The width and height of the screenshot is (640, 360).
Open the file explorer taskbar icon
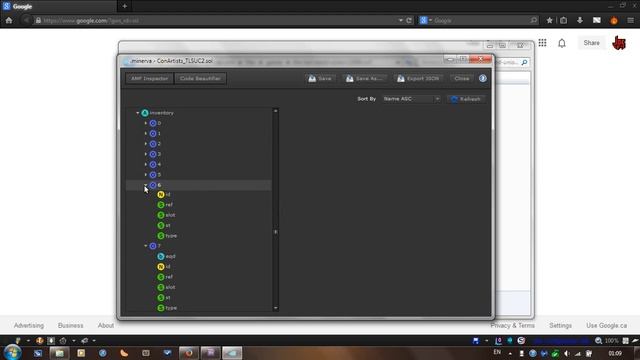(x=60, y=353)
